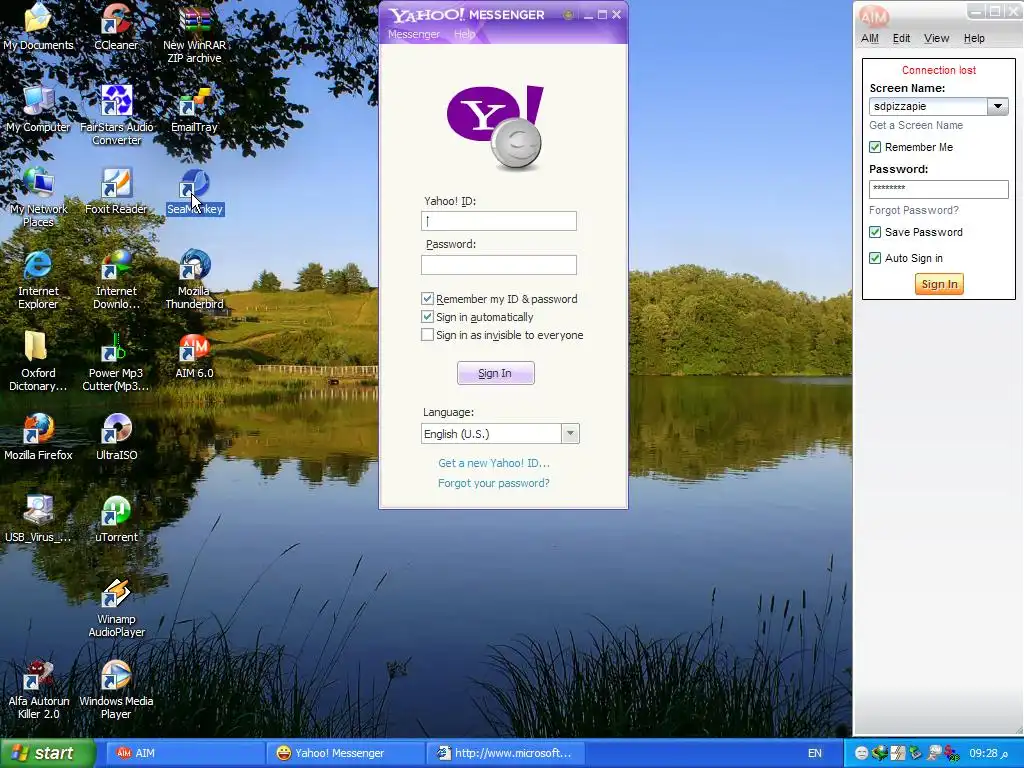Expand the AIM Screen Name dropdown arrow
This screenshot has width=1024, height=768.
(998, 106)
